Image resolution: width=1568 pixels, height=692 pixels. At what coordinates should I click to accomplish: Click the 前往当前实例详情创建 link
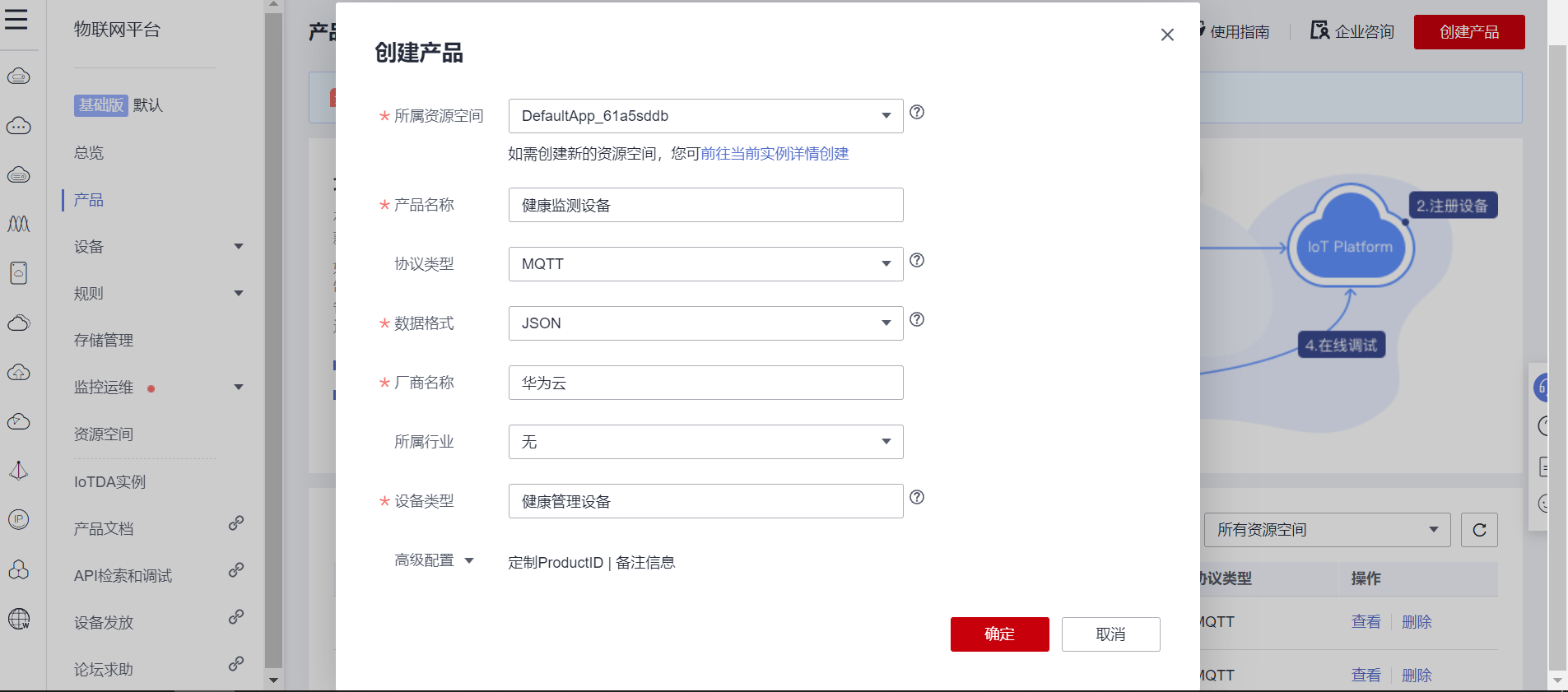click(775, 154)
